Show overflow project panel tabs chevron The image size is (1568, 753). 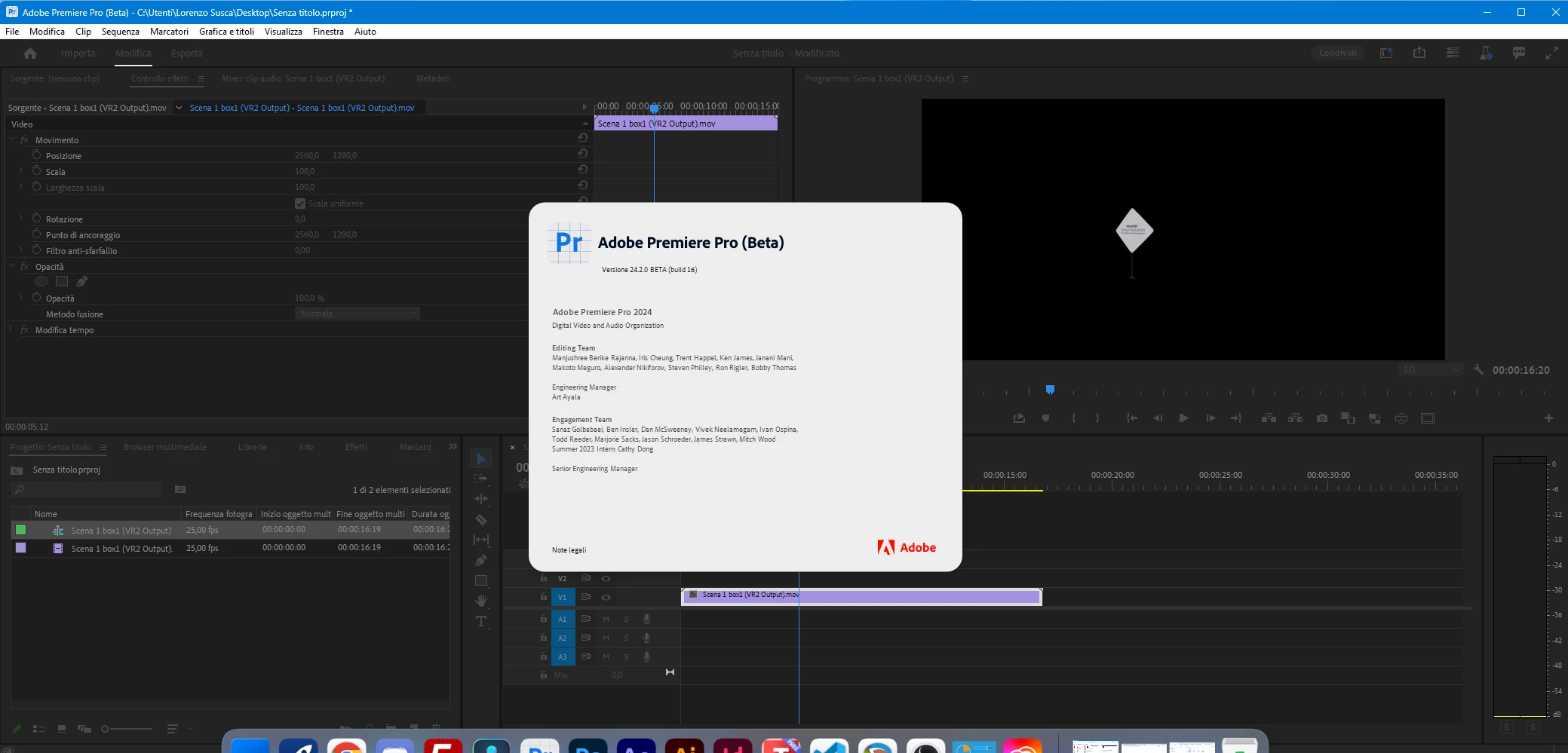coord(453,447)
